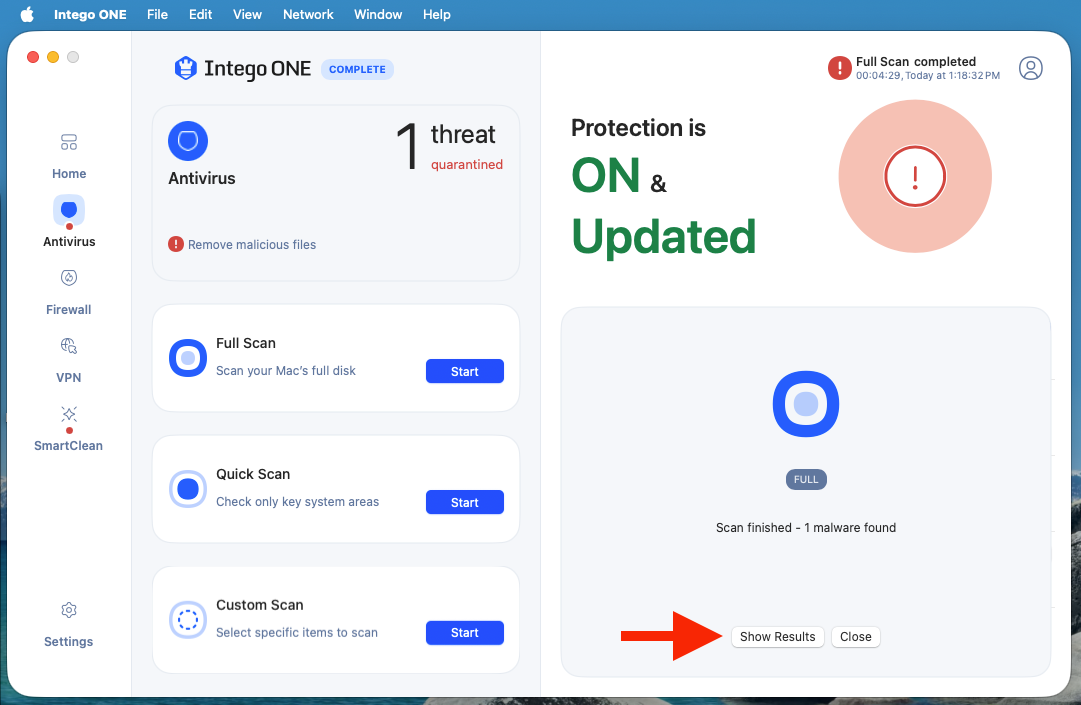Image resolution: width=1081 pixels, height=705 pixels.
Task: Open the Intego ONE app menu
Action: [90, 14]
